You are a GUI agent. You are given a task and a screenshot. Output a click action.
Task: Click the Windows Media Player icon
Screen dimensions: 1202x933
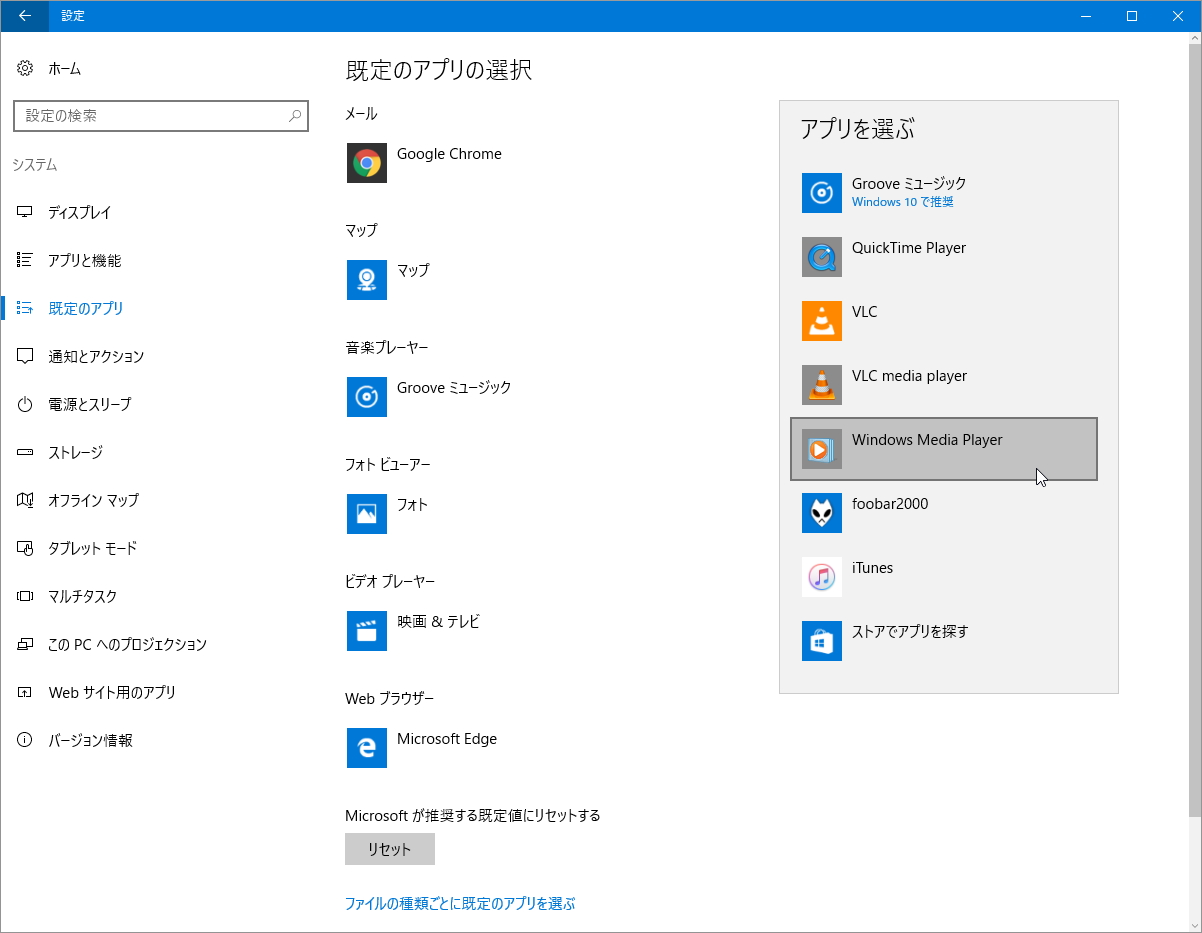click(x=822, y=449)
